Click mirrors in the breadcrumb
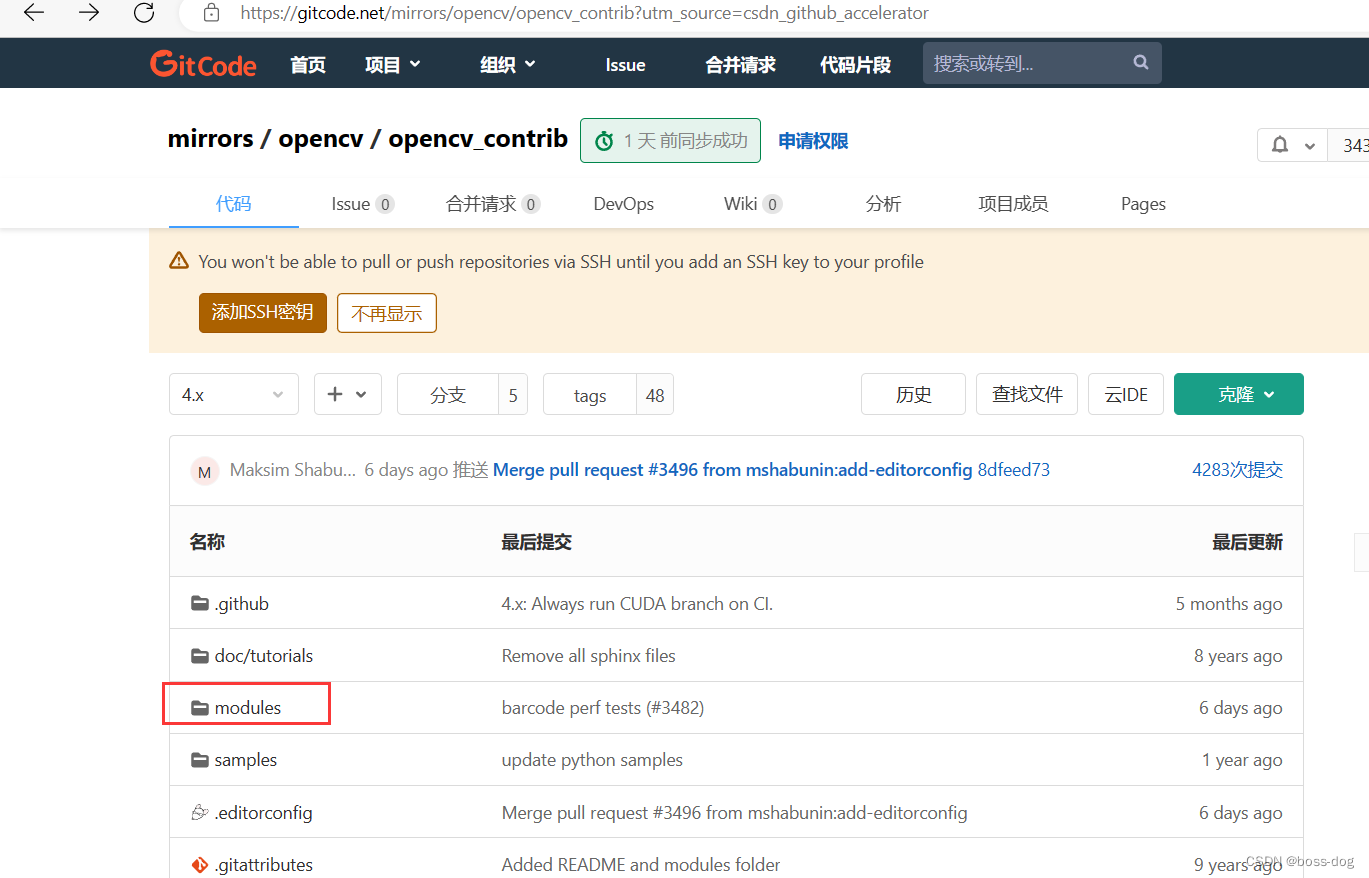Viewport: 1369px width, 878px height. coord(210,138)
